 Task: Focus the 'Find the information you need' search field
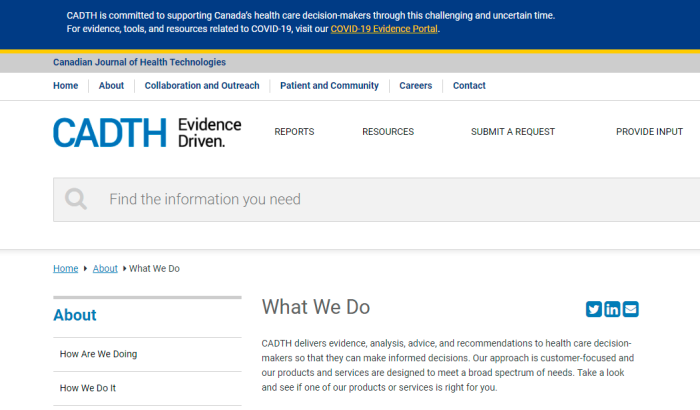377,199
